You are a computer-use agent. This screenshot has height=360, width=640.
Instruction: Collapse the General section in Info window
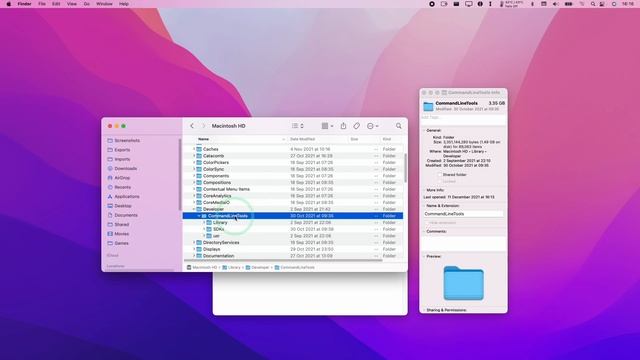click(424, 131)
